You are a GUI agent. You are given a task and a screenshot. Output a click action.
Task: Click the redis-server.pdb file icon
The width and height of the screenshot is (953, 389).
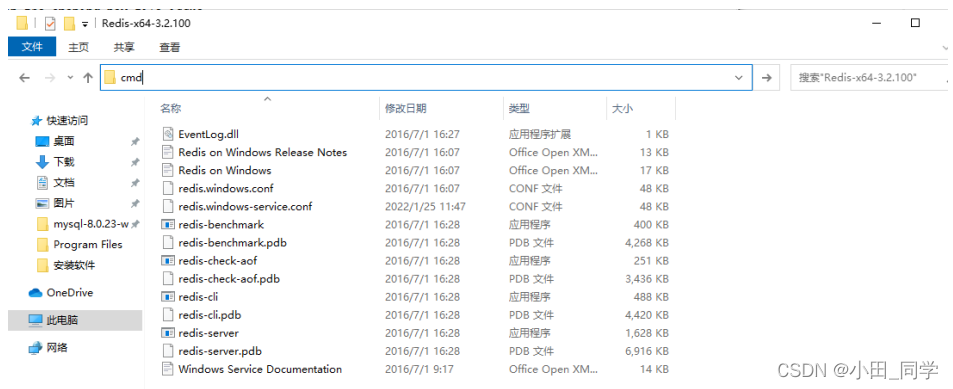168,351
